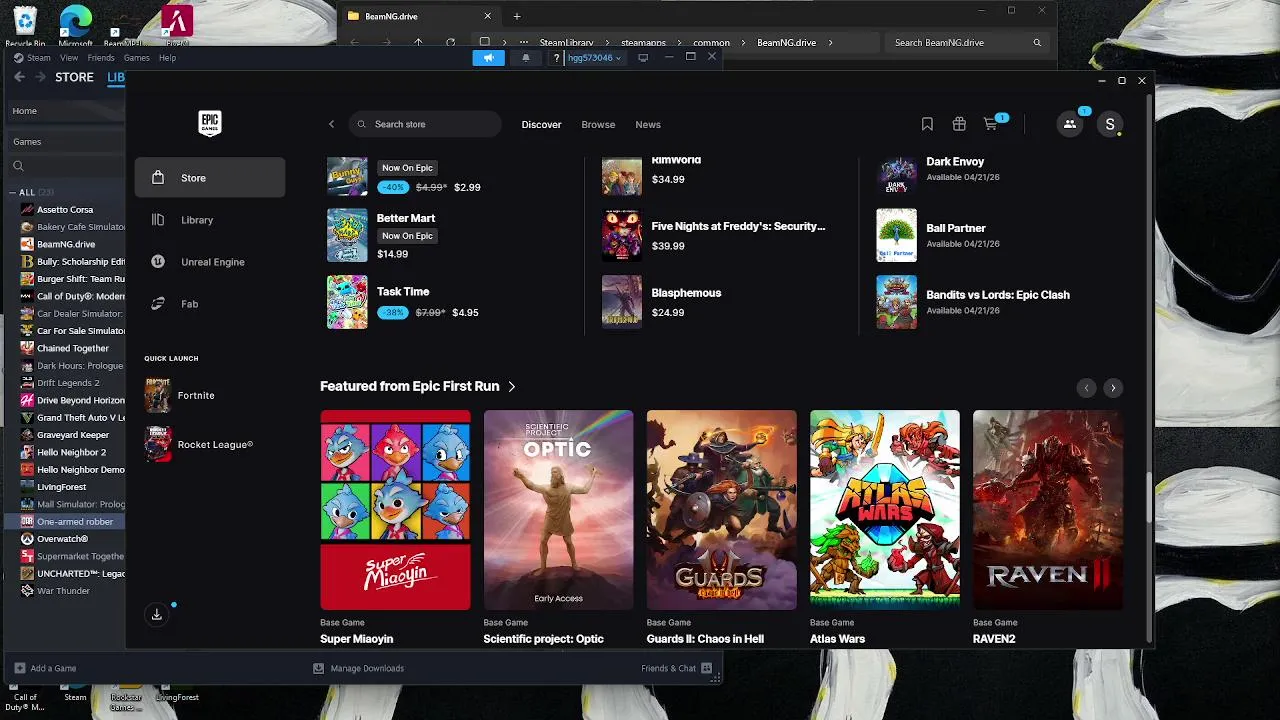Image resolution: width=1280 pixels, height=720 pixels.
Task: Open the gift icon in Epic header
Action: [x=959, y=124]
